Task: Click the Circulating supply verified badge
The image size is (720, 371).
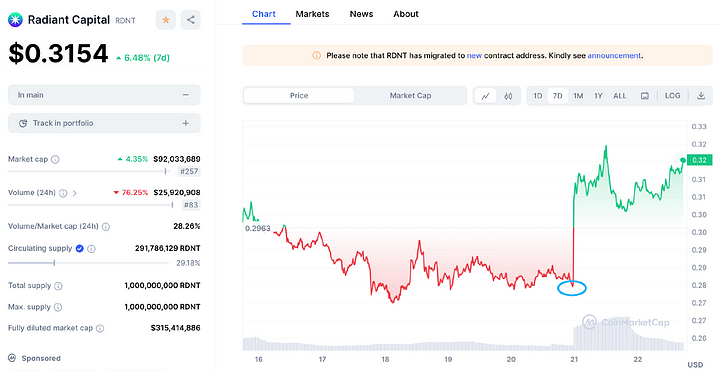Action: [79, 248]
